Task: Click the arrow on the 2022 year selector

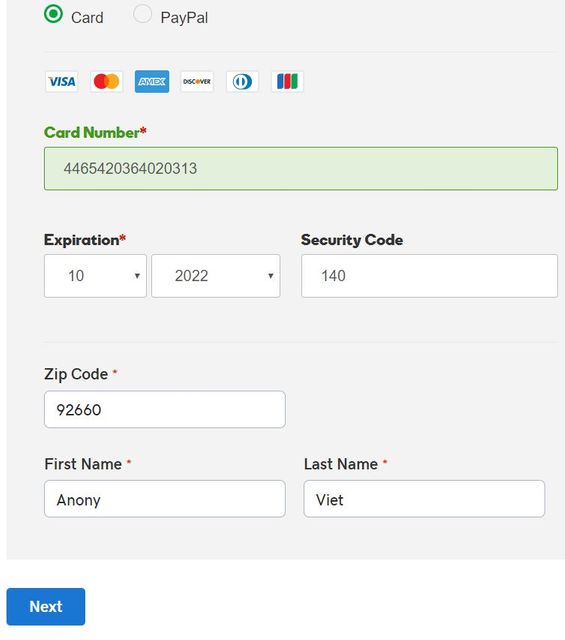Action: tap(270, 276)
